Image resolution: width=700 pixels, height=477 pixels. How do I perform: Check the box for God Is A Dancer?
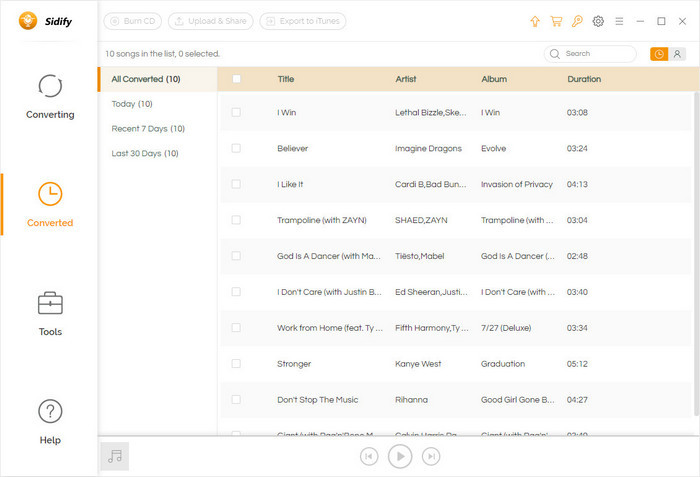[236, 256]
